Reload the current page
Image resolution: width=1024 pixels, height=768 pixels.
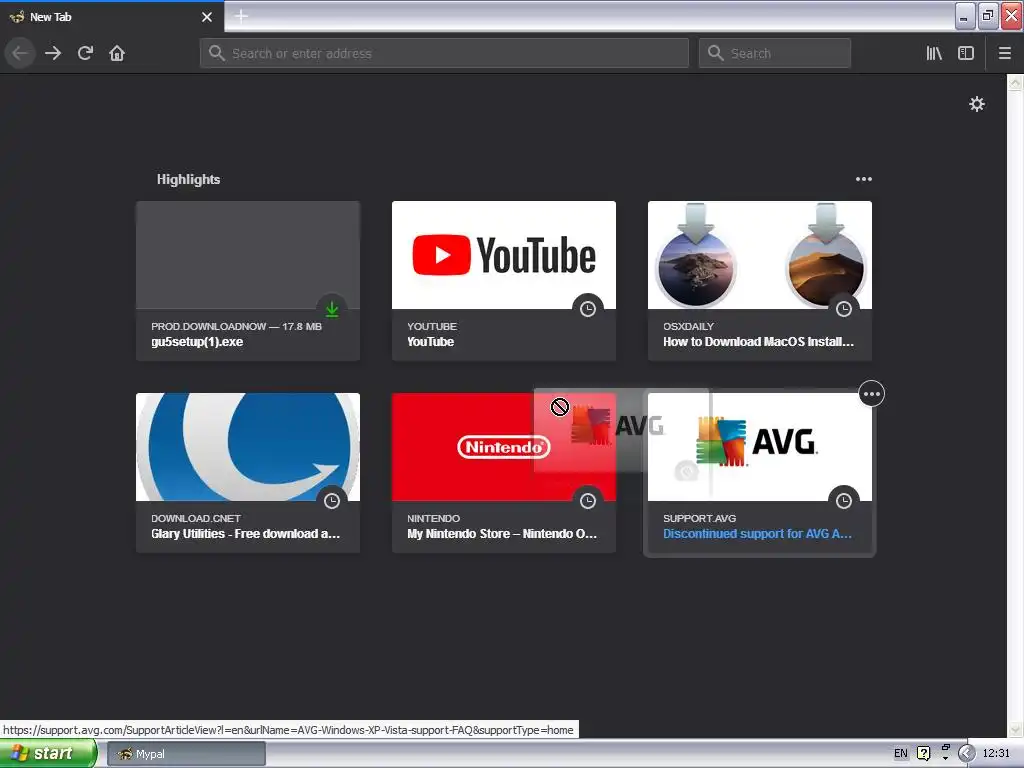tap(85, 53)
